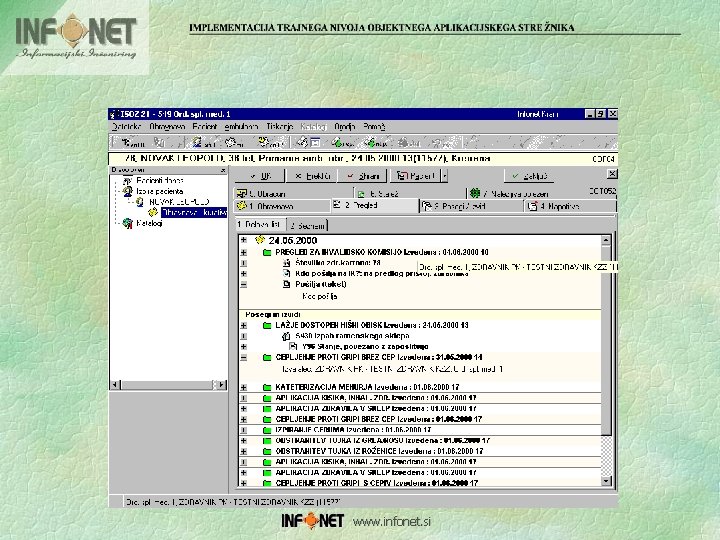Open the dropdown arrow next to Papir button
The width and height of the screenshot is (720, 540).
tap(444, 176)
